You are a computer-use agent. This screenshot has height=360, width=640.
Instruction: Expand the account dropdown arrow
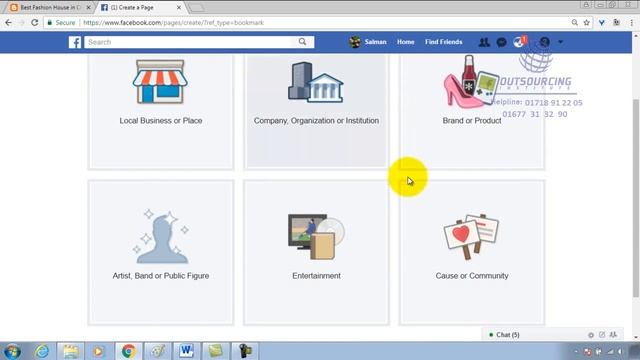(x=560, y=42)
